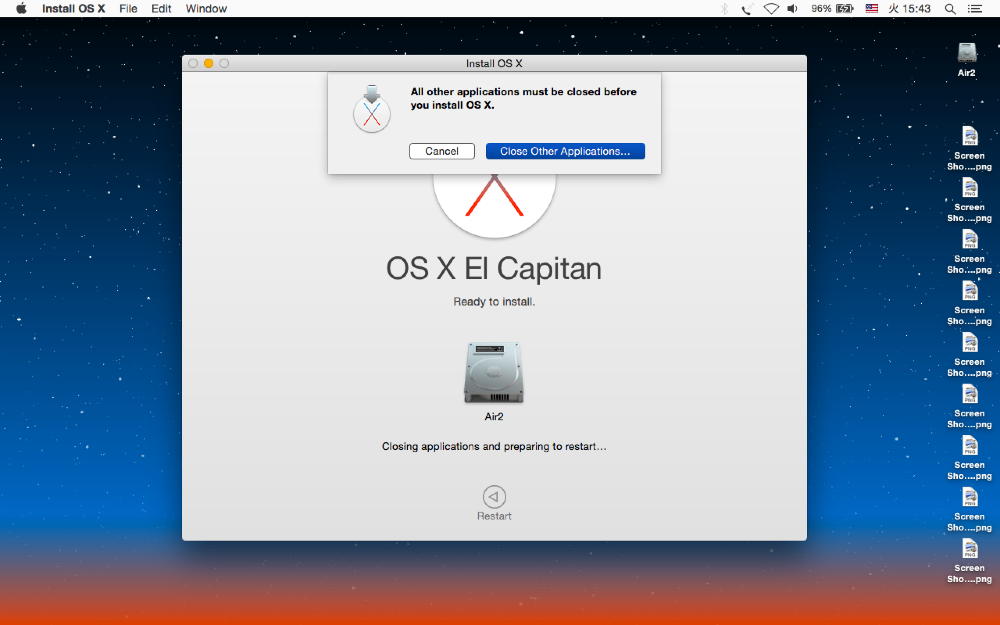Click the Restart label
The height and width of the screenshot is (625, 1000).
[x=494, y=516]
